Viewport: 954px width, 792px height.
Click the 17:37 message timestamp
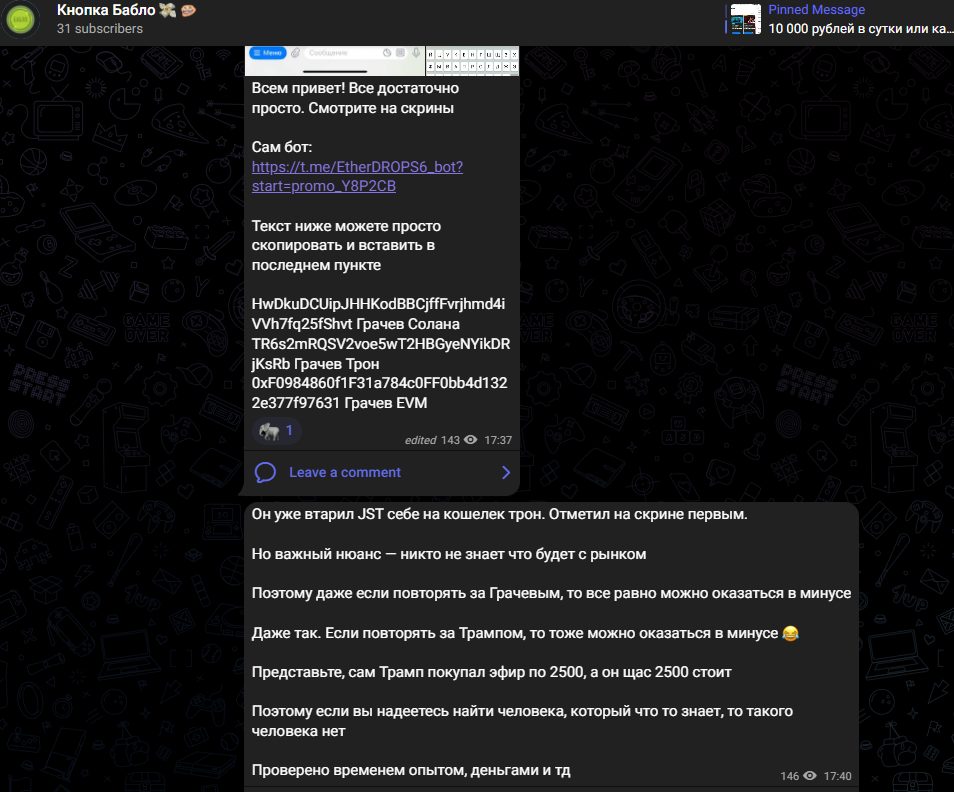(498, 440)
